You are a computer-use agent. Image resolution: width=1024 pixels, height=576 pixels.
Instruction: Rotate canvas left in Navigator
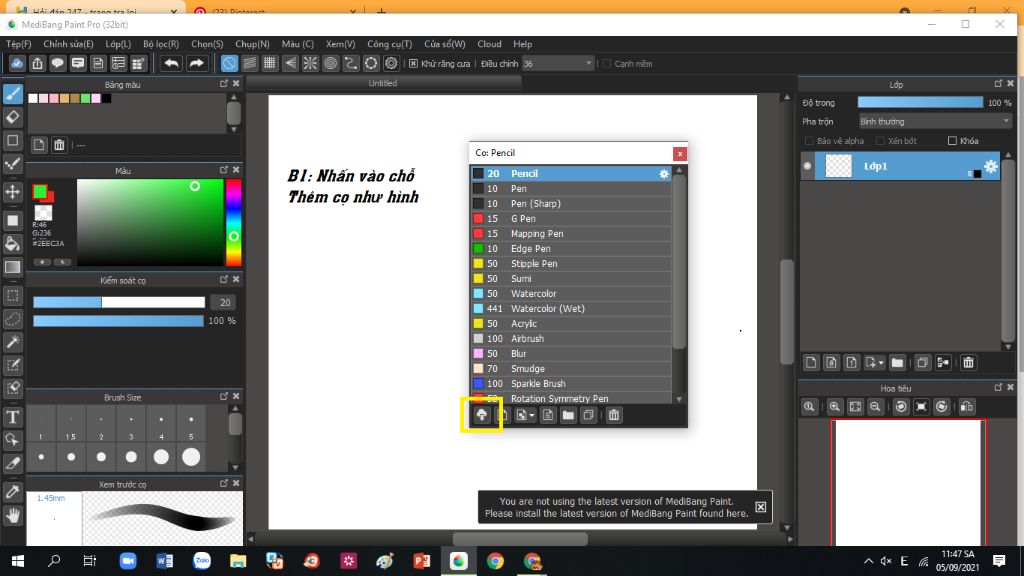click(901, 407)
